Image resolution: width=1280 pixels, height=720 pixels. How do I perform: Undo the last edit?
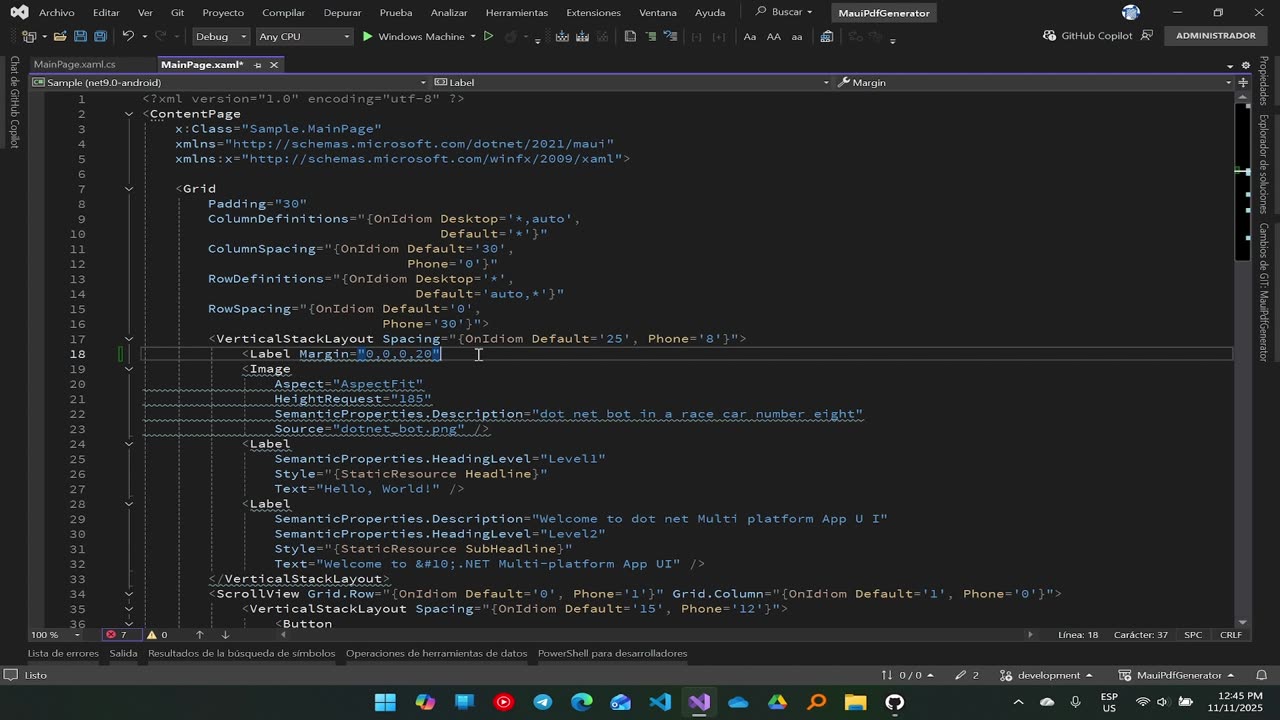[128, 36]
